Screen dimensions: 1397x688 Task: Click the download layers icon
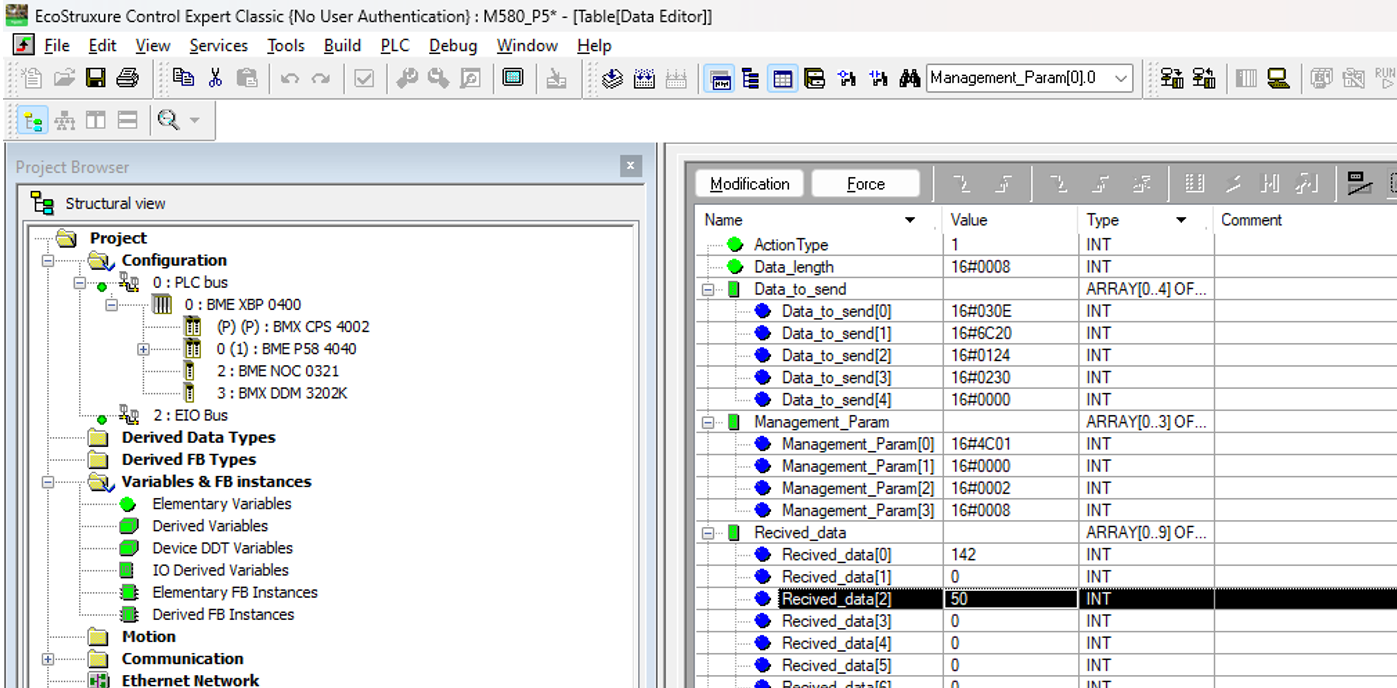(613, 78)
